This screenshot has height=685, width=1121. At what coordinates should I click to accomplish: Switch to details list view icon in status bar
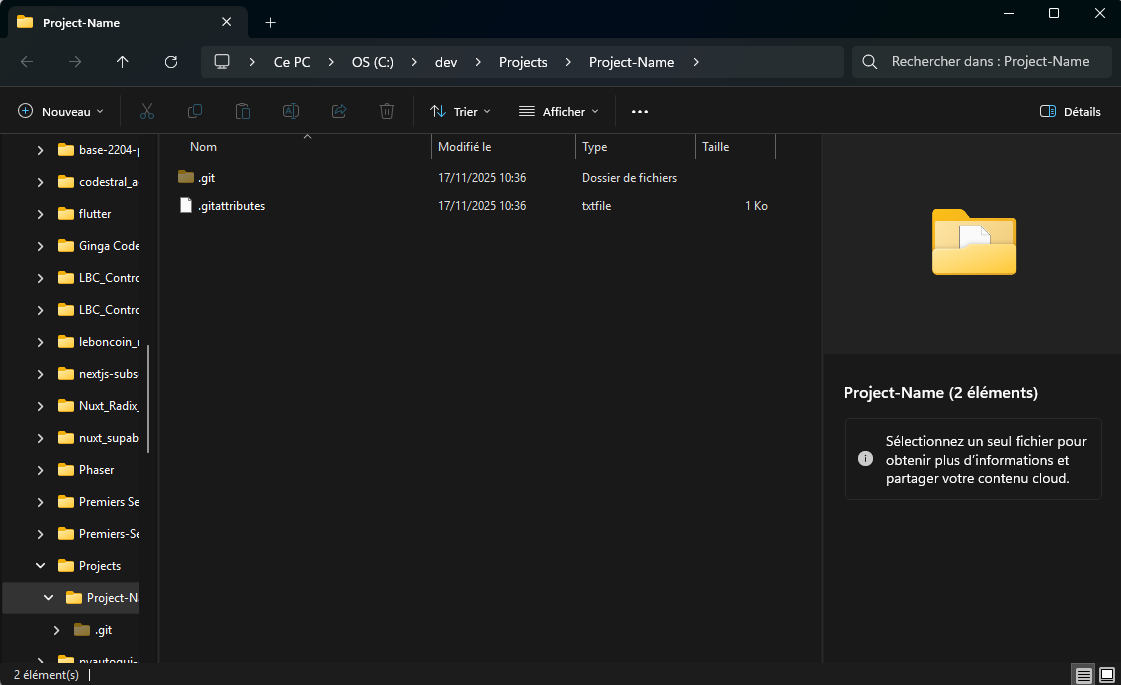(1083, 675)
